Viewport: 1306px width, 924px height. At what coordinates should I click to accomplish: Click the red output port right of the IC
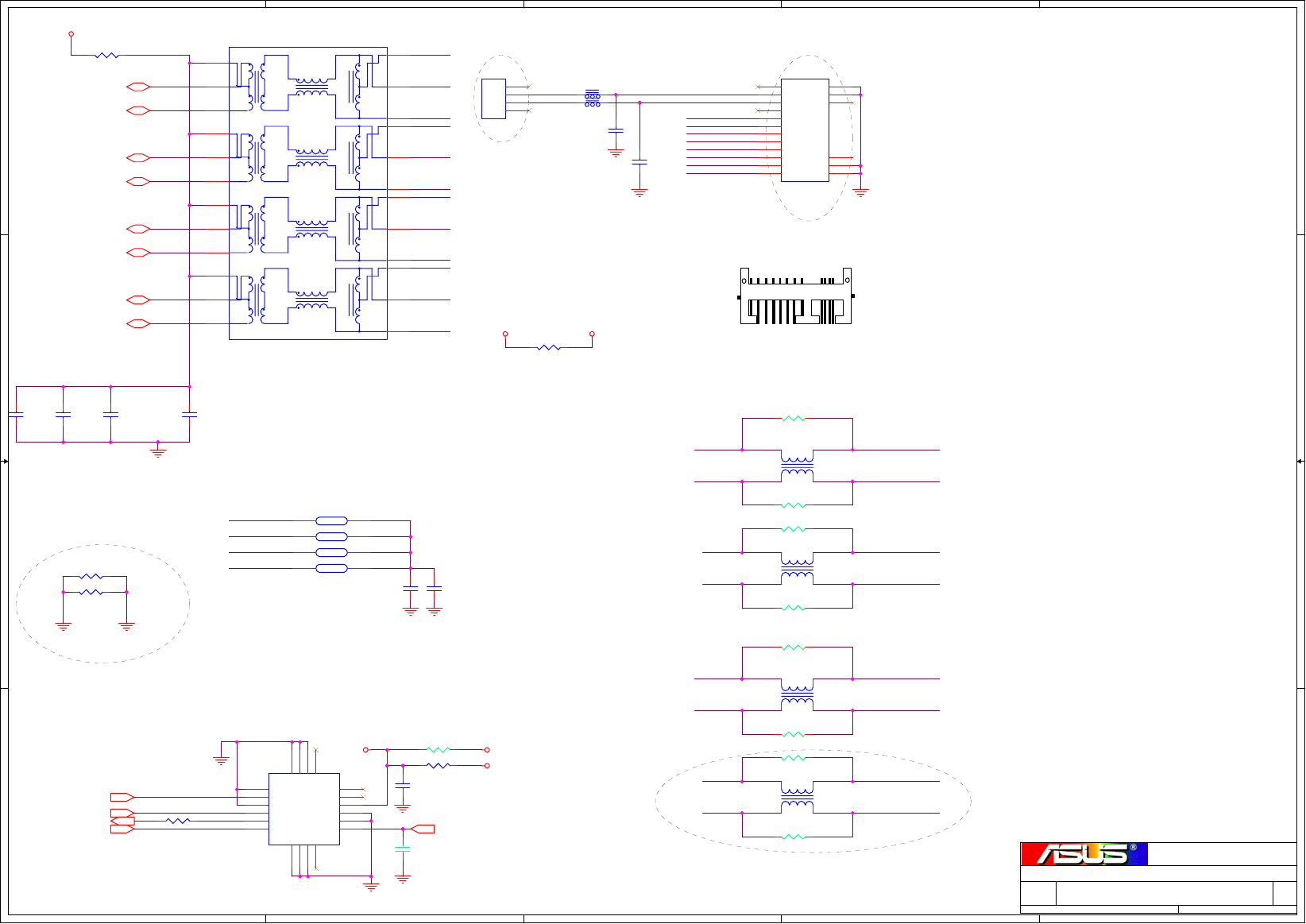click(422, 829)
